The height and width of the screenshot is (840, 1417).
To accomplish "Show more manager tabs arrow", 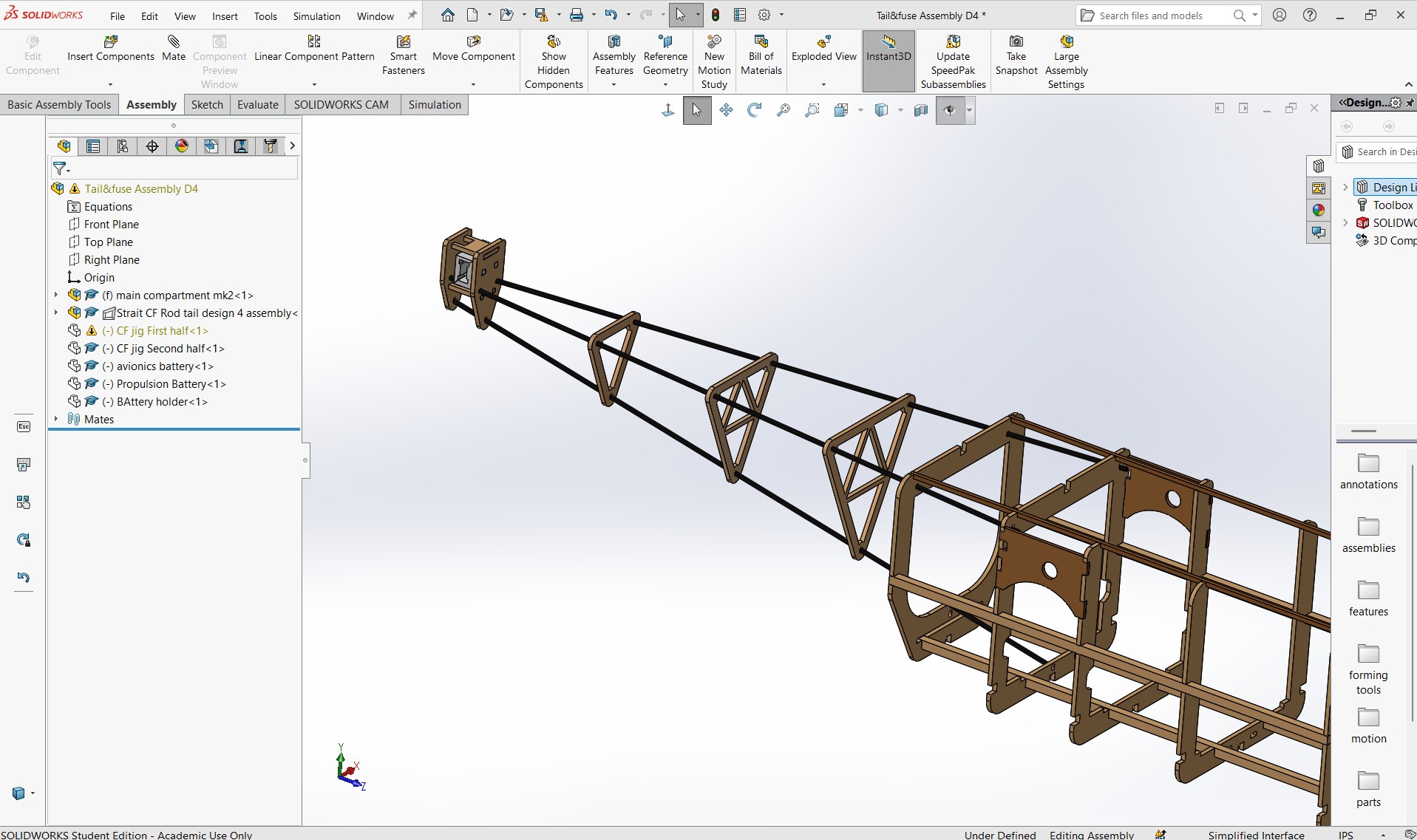I will pyautogui.click(x=293, y=146).
